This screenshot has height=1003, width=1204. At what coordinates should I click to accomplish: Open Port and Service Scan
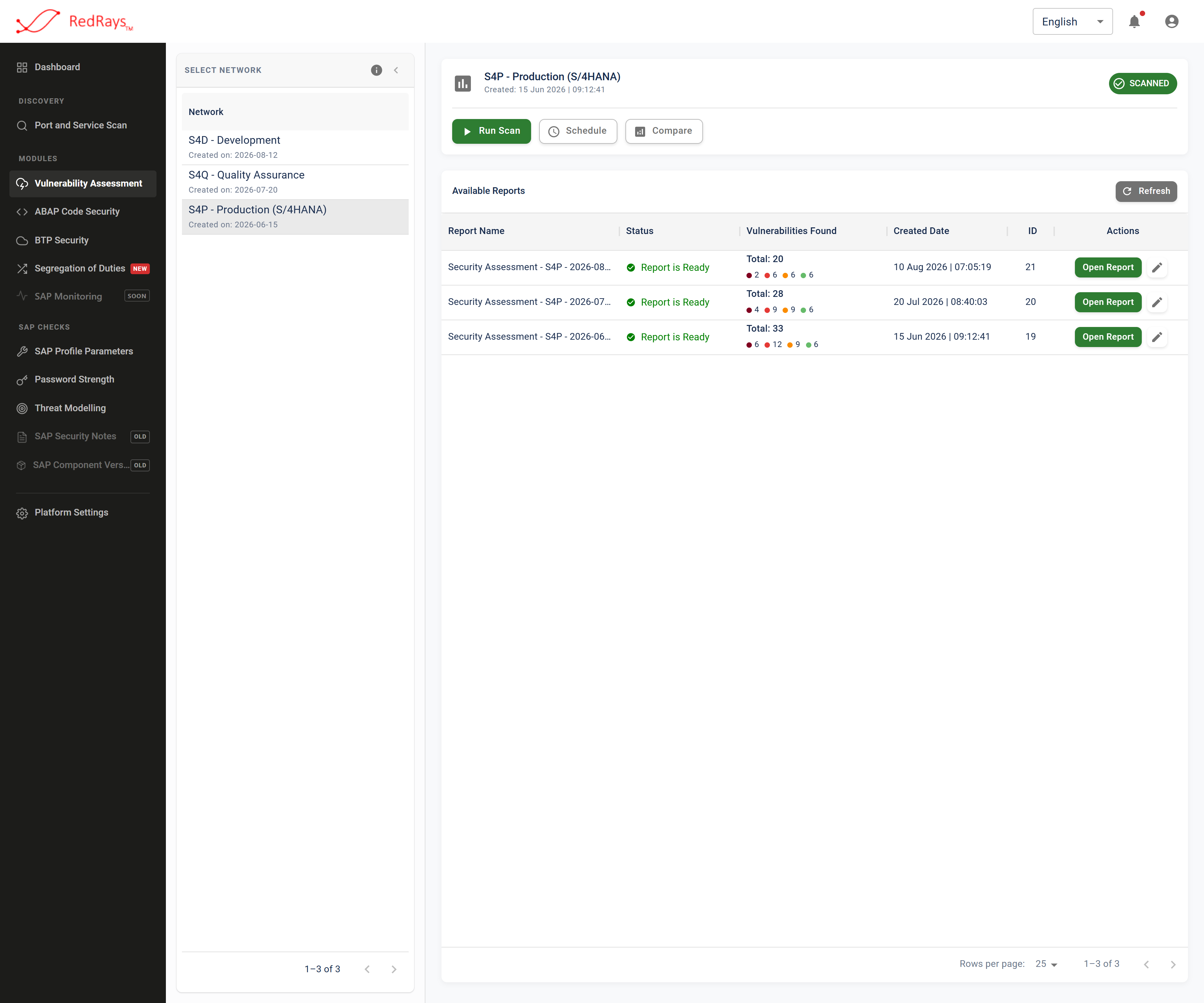[x=83, y=125]
